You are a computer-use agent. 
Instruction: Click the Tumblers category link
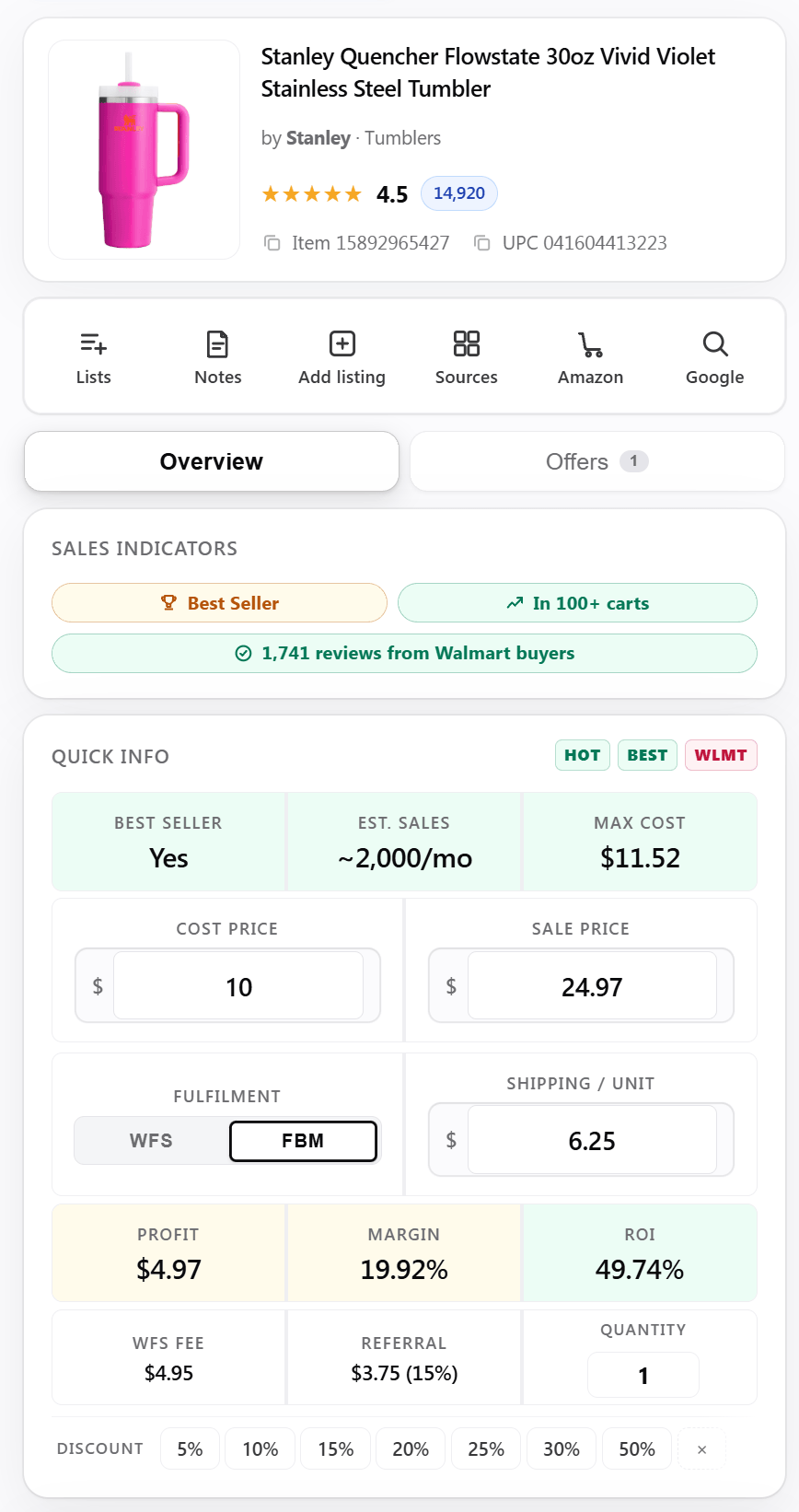click(402, 138)
